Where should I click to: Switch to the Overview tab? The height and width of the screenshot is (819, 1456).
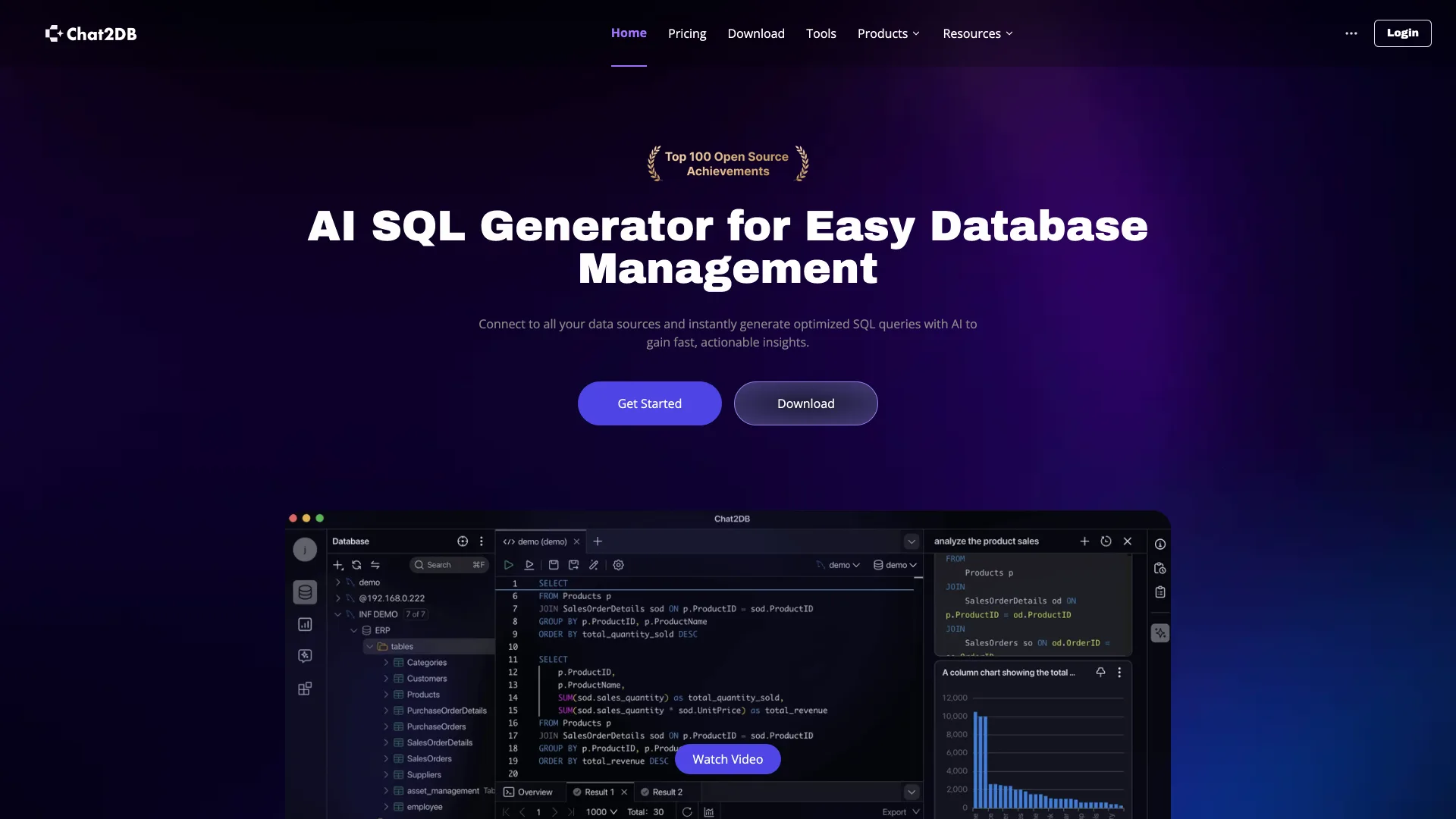[528, 792]
